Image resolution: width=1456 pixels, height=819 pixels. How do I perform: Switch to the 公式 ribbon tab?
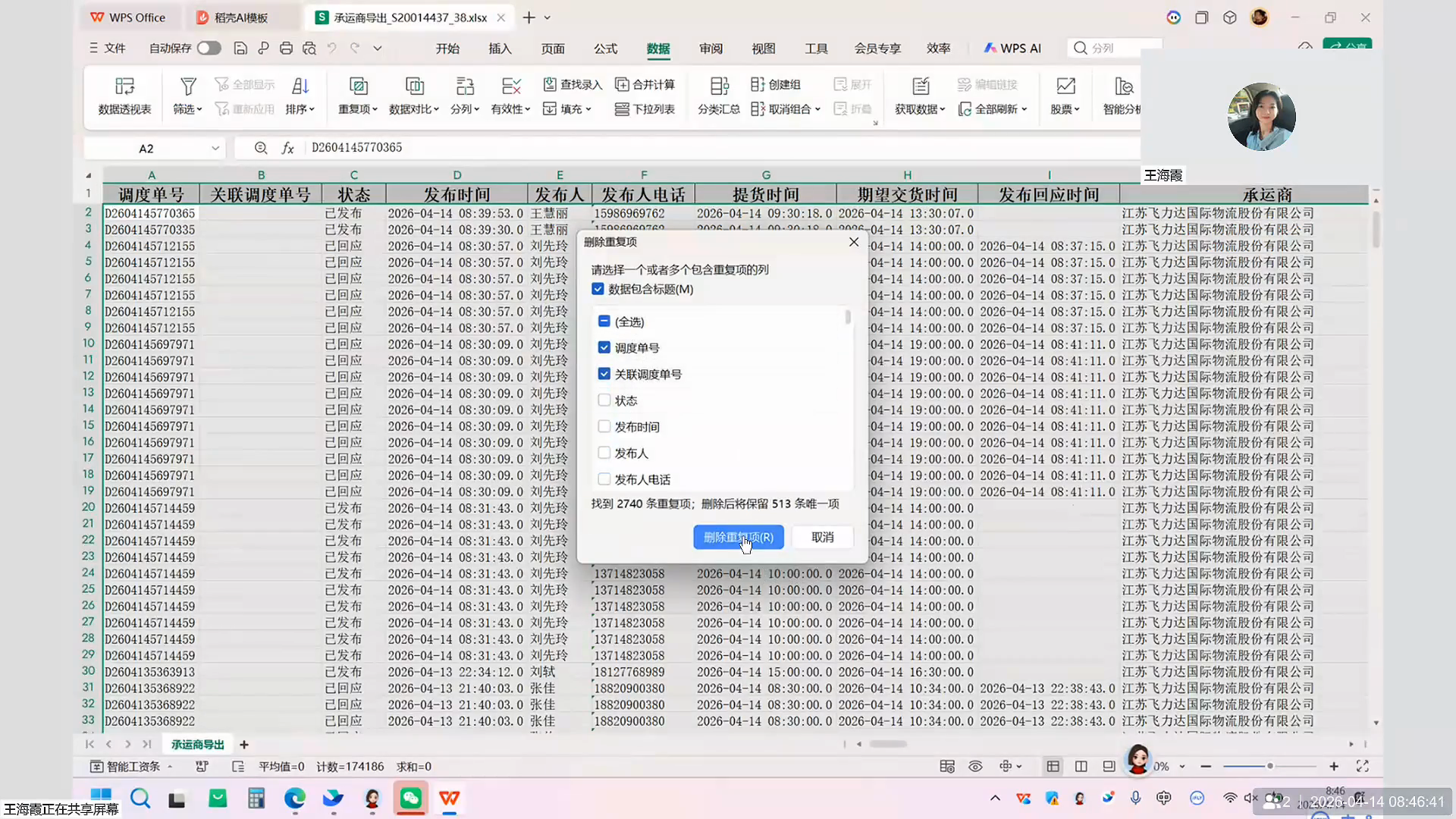point(605,49)
